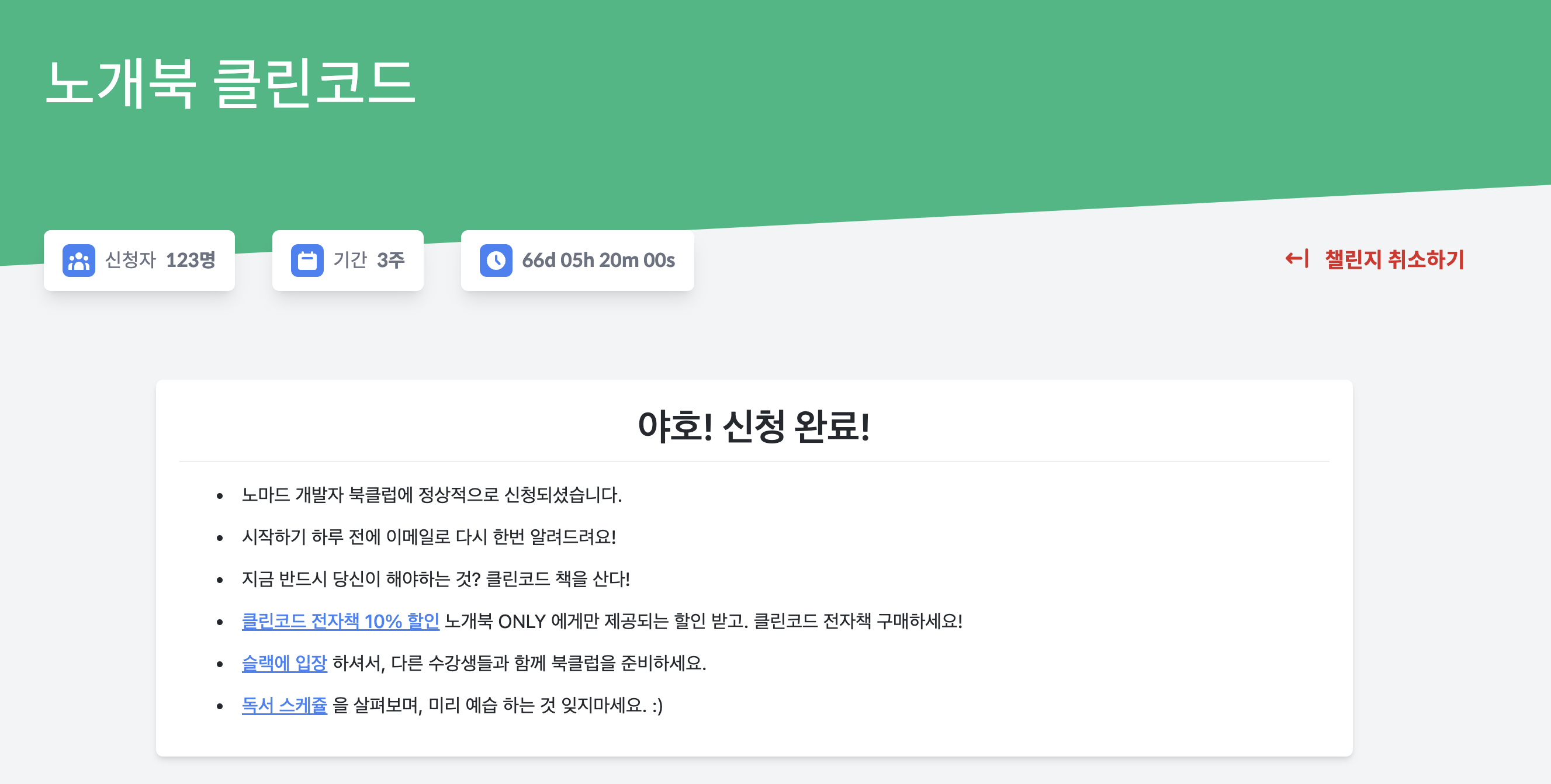Click the 123명 applicant count text
Screen dimensions: 1551x784
pos(191,261)
